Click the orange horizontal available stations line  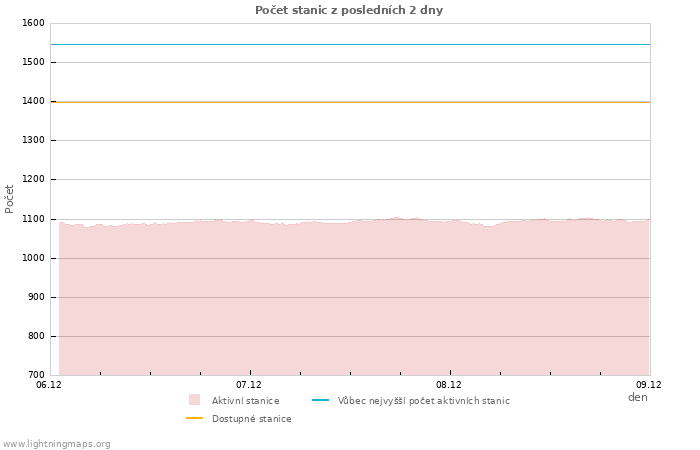350,101
